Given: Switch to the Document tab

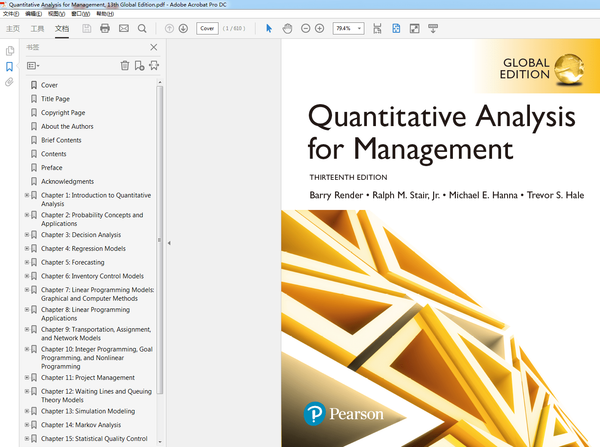Looking at the screenshot, I should [x=62, y=29].
